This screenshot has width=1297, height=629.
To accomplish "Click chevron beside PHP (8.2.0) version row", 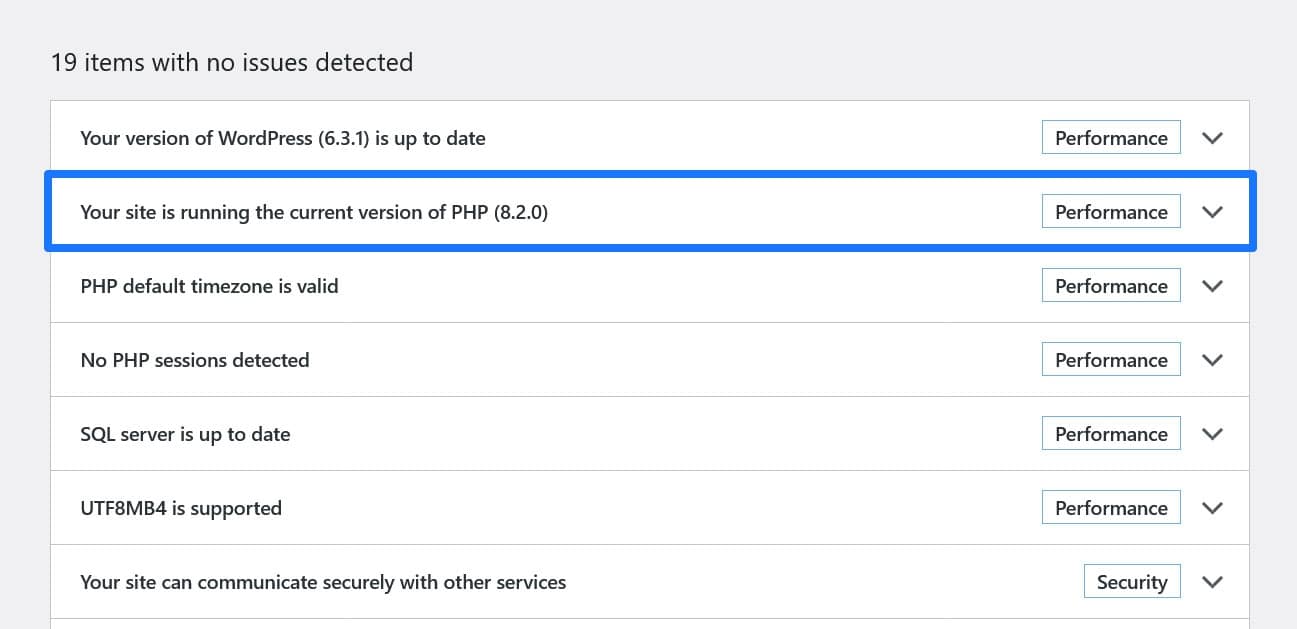I will (1212, 212).
